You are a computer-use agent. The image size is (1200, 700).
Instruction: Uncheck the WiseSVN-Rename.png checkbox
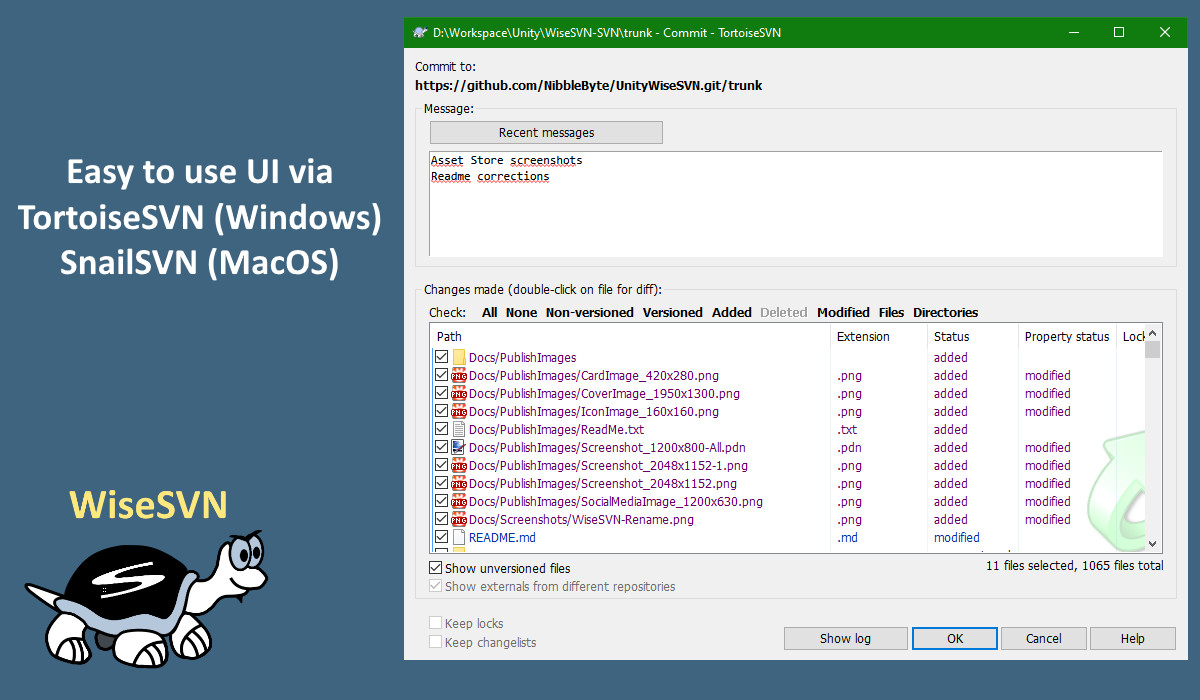pyautogui.click(x=441, y=519)
